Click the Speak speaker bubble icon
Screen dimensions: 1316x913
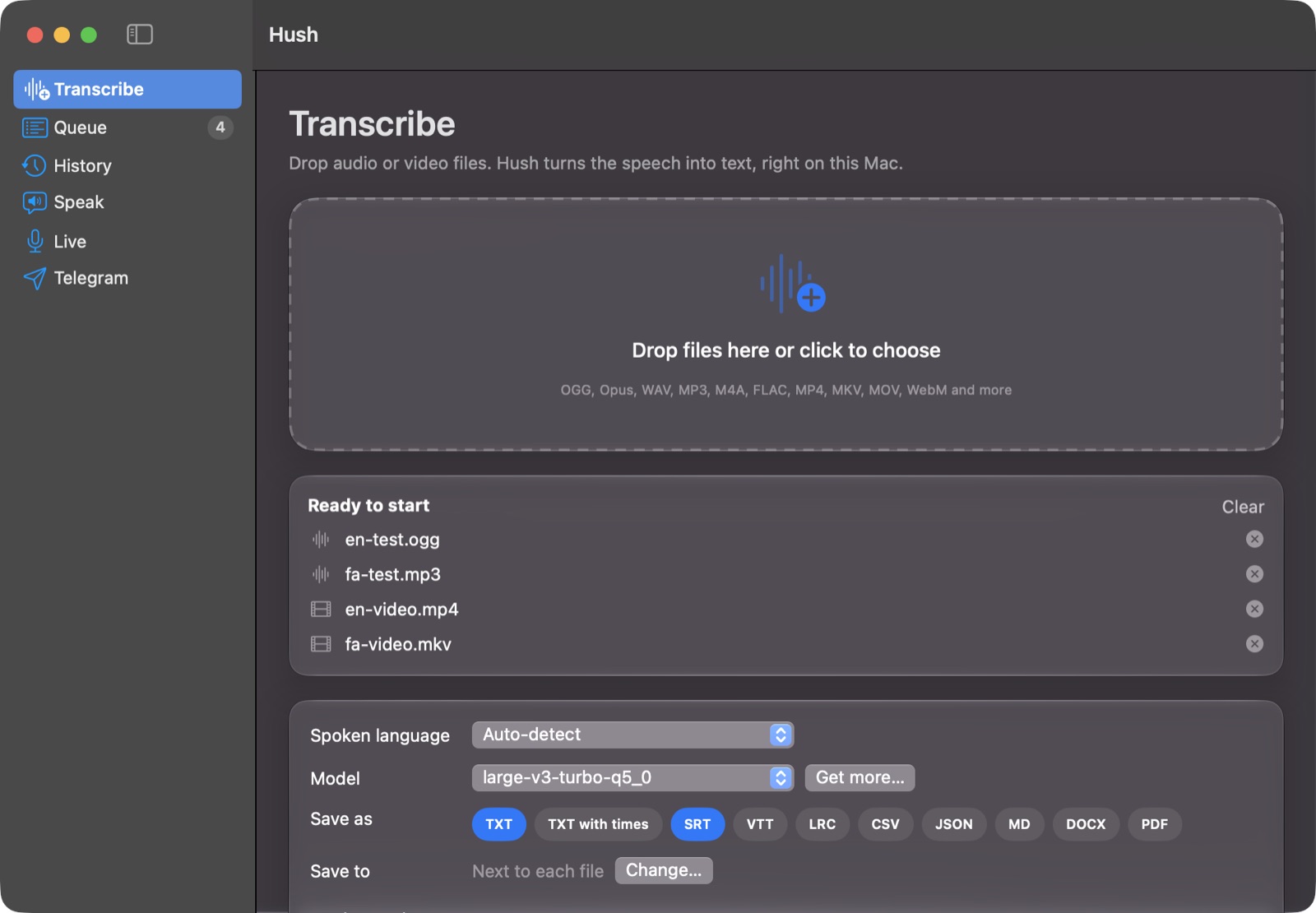35,202
